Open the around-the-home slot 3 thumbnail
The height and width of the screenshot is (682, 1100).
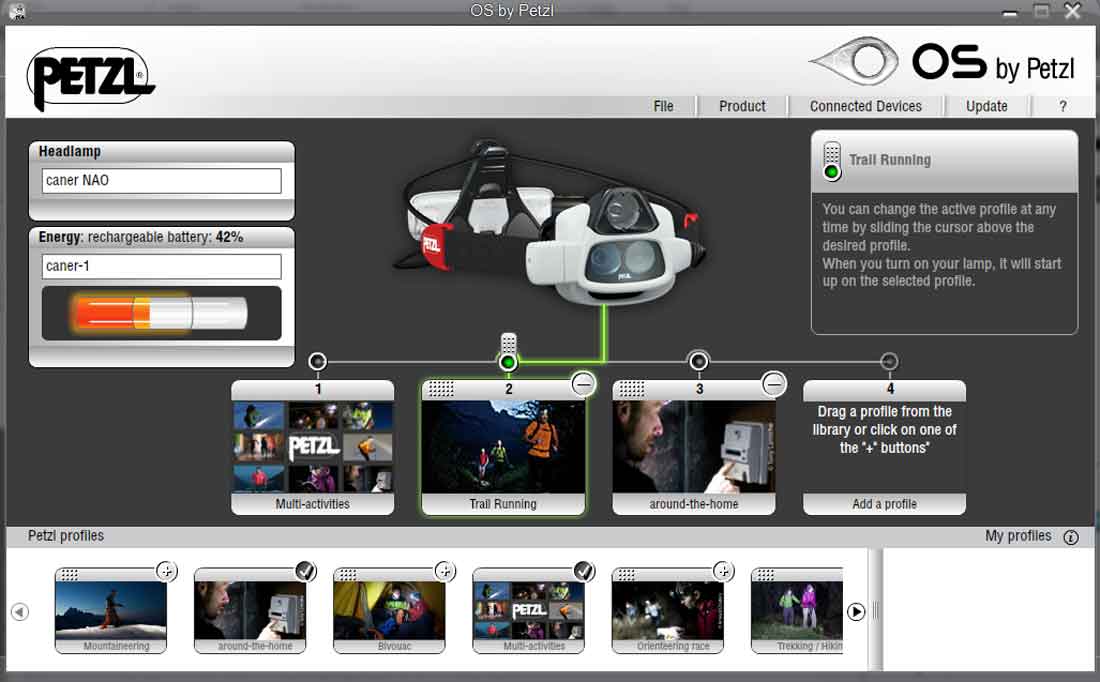click(694, 447)
